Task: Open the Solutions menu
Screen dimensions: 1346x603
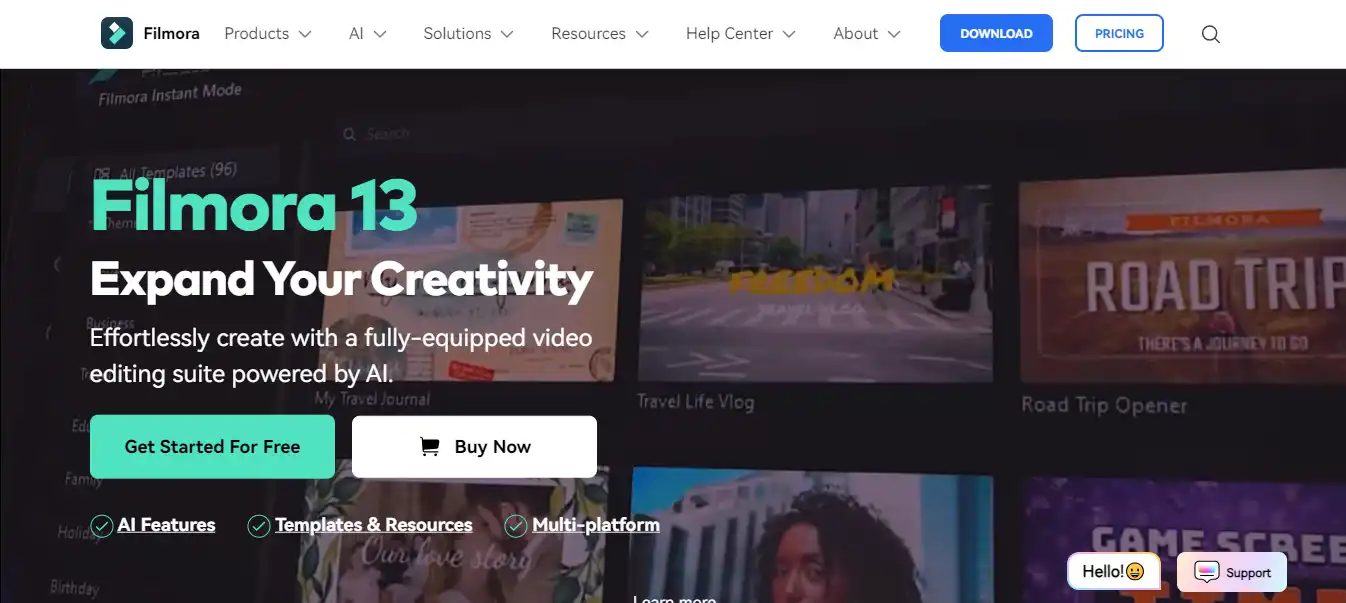Action: (469, 33)
